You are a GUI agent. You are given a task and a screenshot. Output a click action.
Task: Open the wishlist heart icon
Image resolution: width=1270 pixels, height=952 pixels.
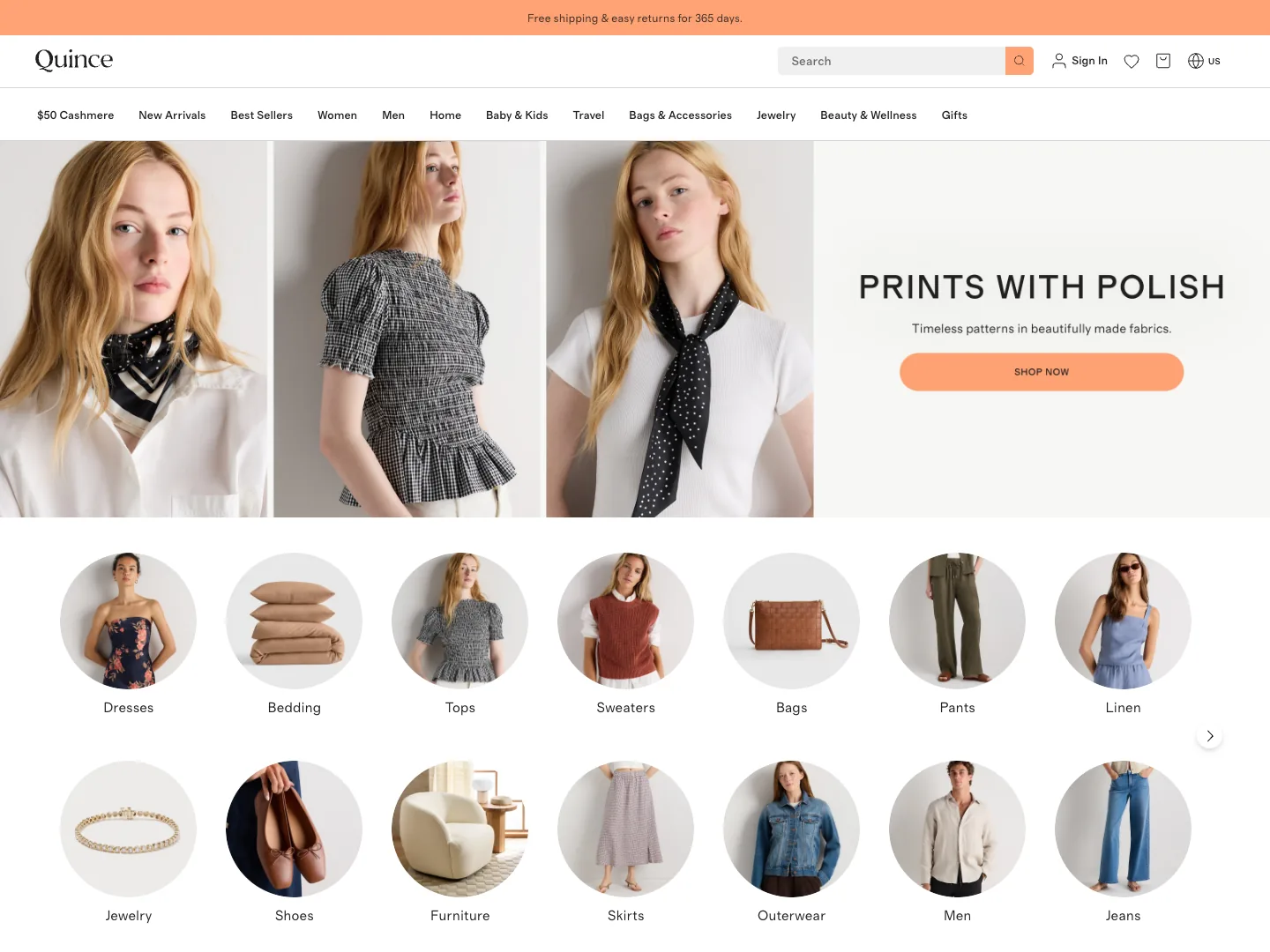[1132, 61]
